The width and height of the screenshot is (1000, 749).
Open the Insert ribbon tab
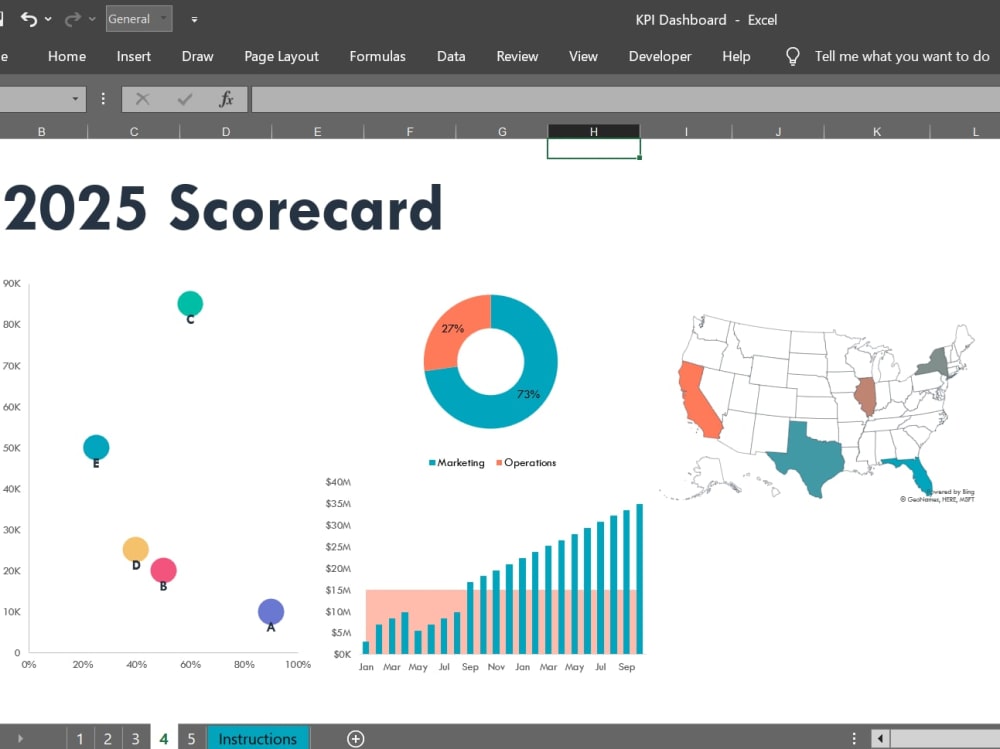click(x=133, y=56)
